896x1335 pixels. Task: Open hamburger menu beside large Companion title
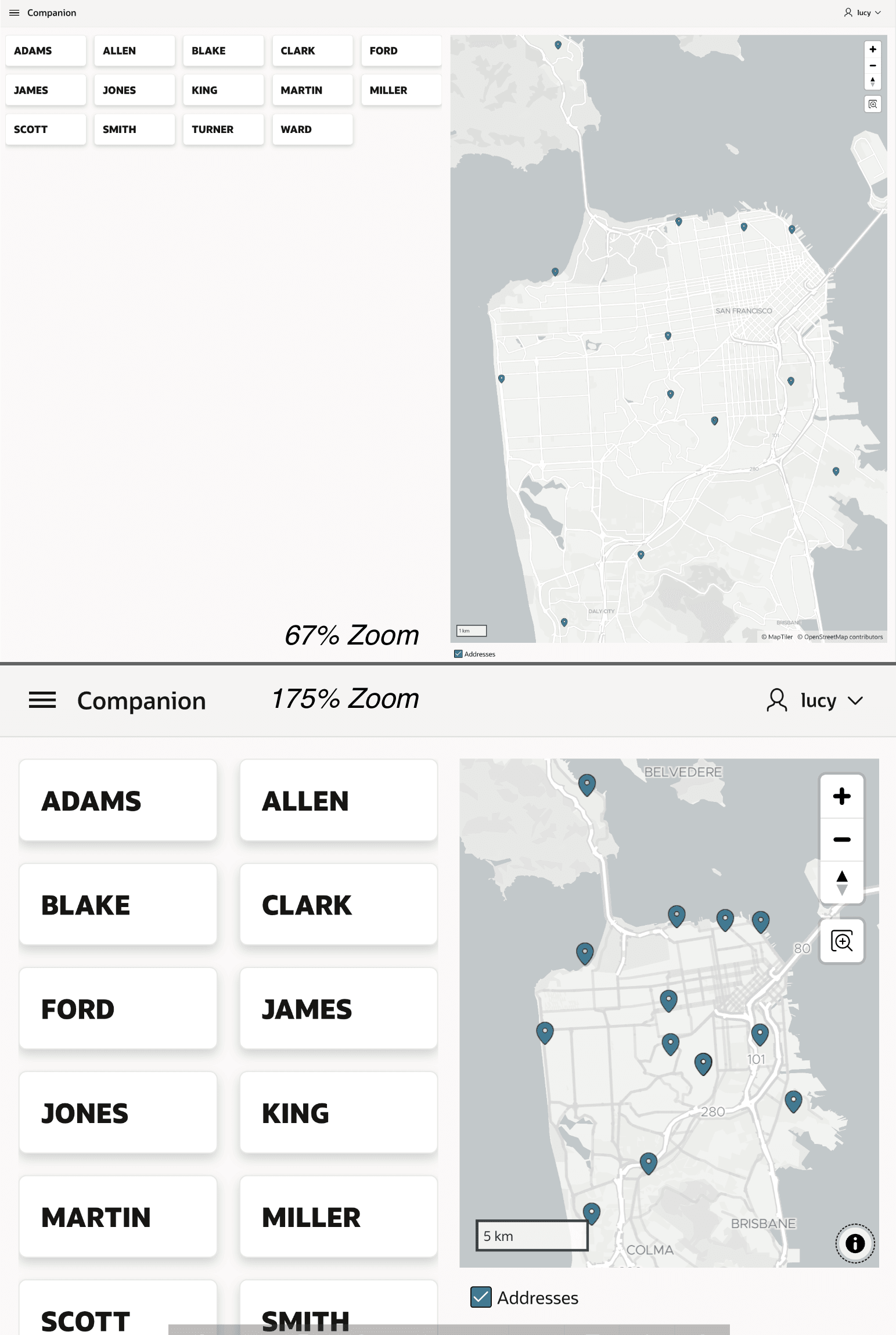pos(42,700)
